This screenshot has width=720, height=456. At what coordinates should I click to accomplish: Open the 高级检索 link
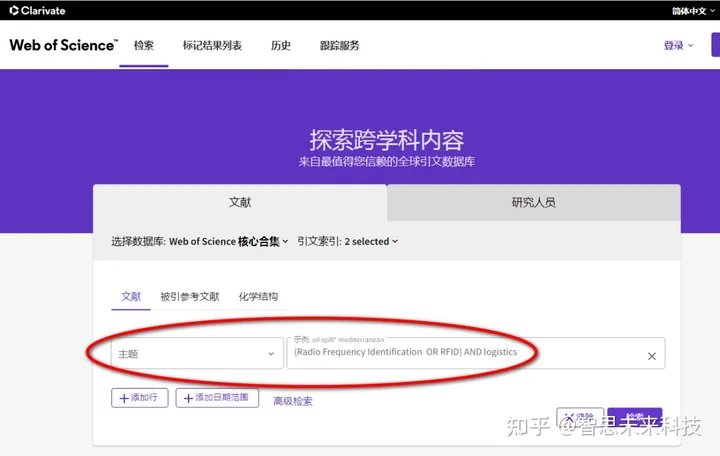pos(292,401)
